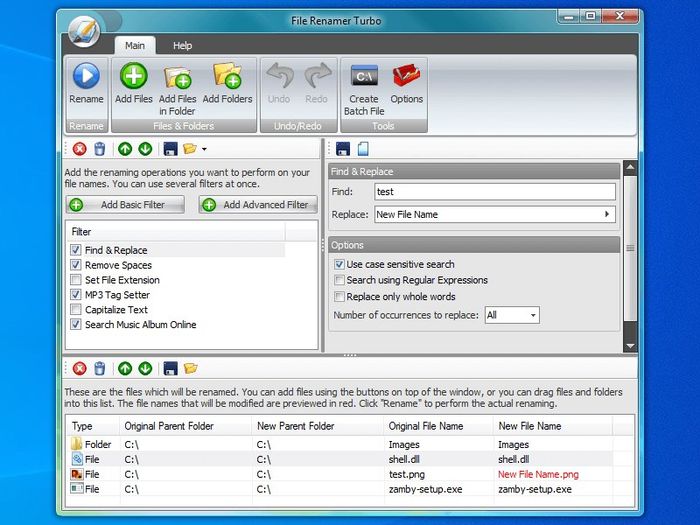Image resolution: width=700 pixels, height=525 pixels.
Task: Enable the Set File Extension filter
Action: tap(76, 280)
